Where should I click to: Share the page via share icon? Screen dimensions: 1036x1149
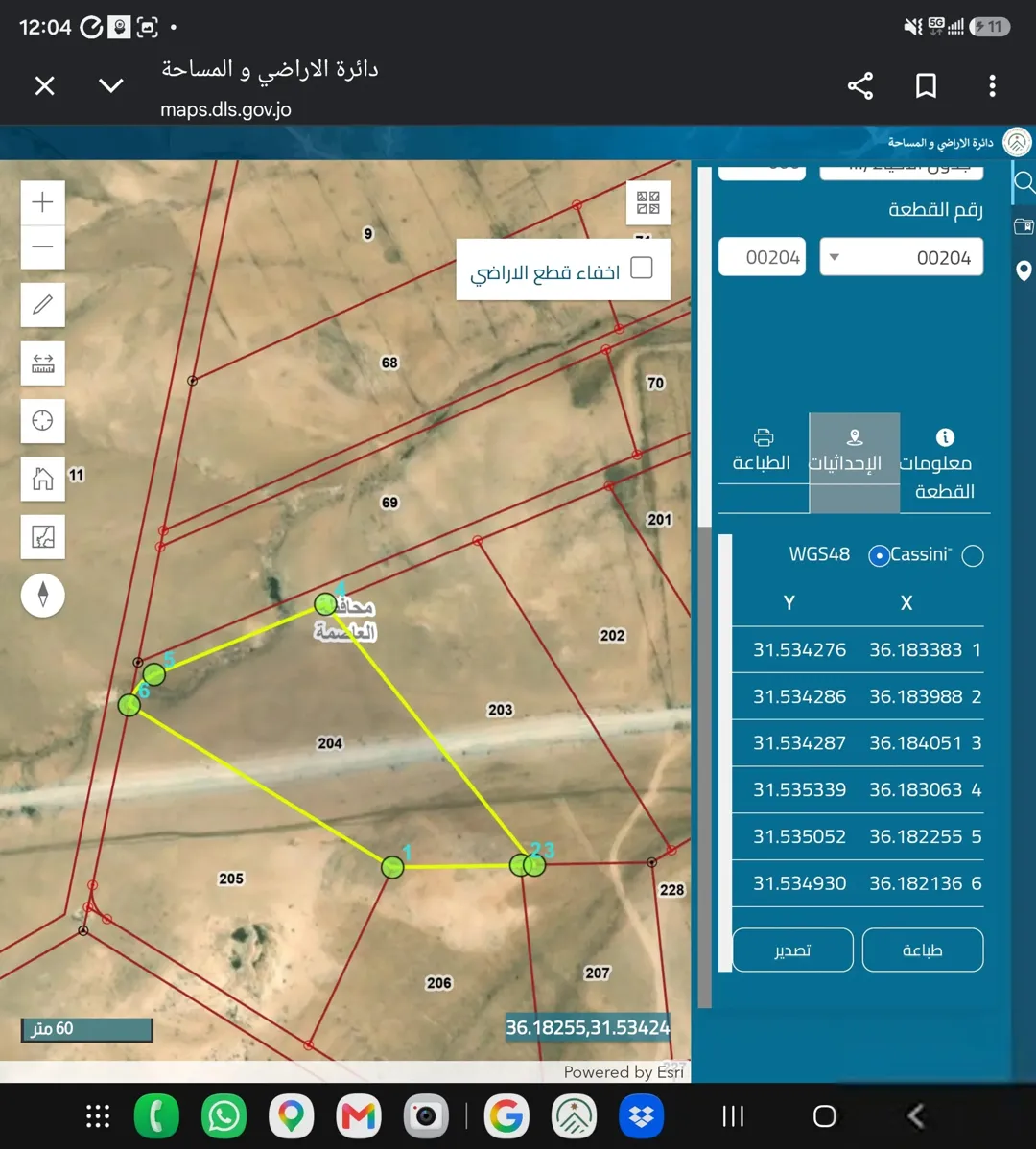click(860, 85)
